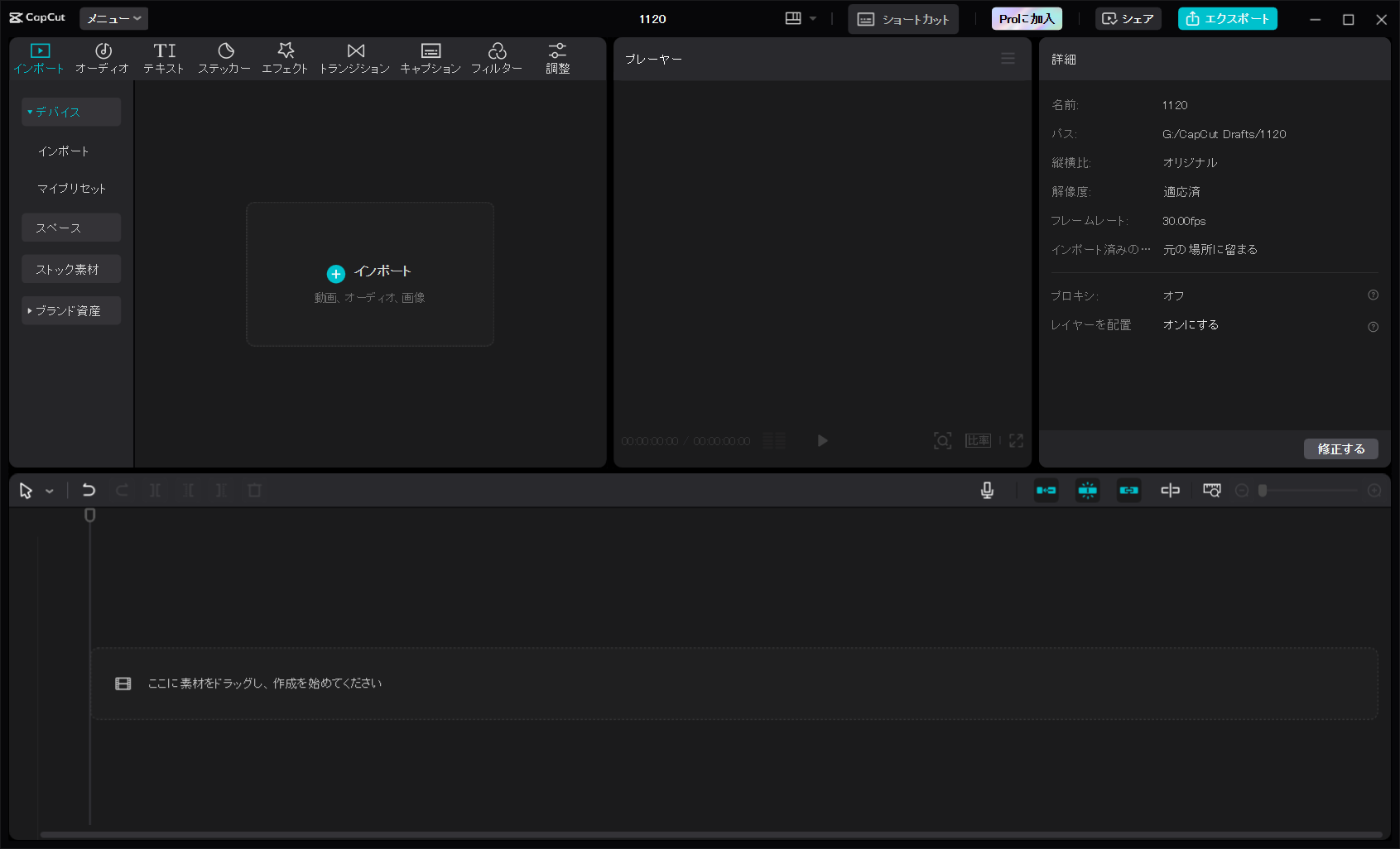
Task: Click the エクスポート button
Action: (x=1227, y=18)
